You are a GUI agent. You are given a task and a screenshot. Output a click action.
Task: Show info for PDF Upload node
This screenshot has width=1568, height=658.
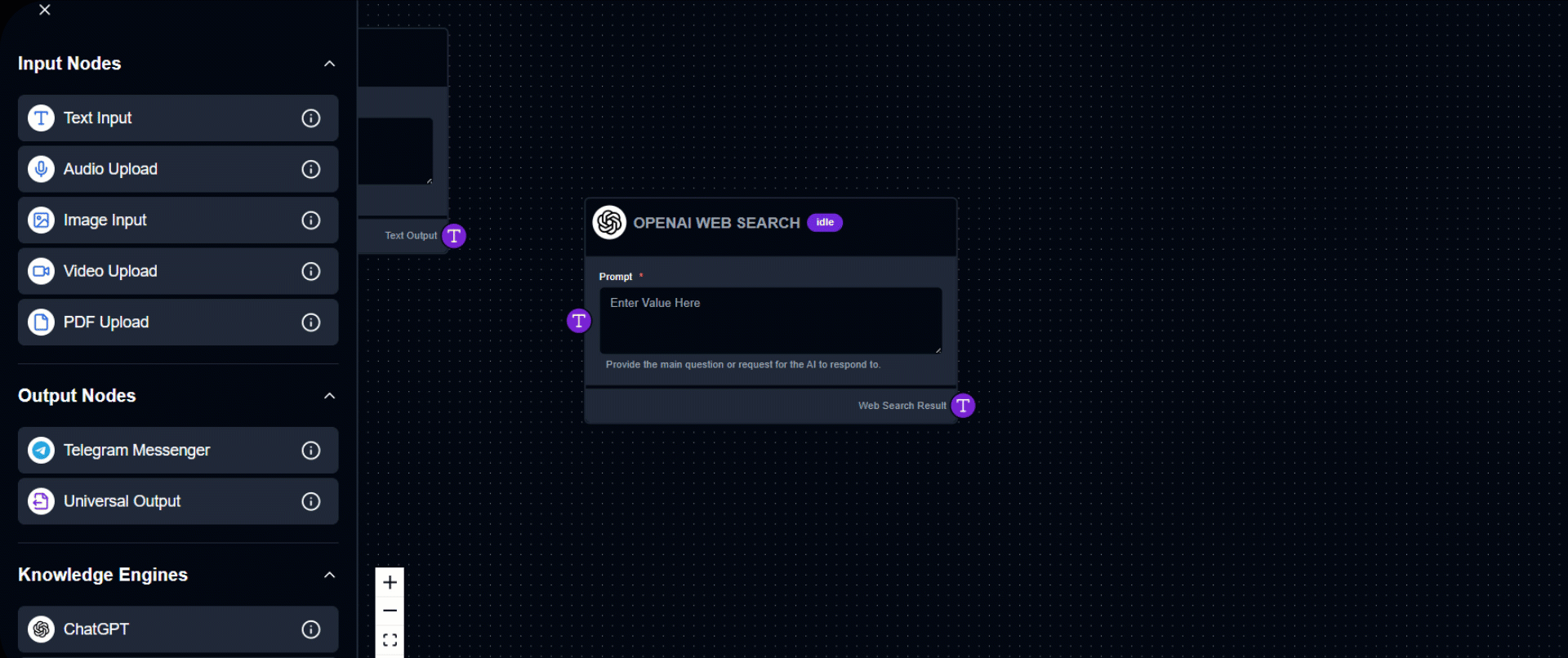(x=310, y=322)
